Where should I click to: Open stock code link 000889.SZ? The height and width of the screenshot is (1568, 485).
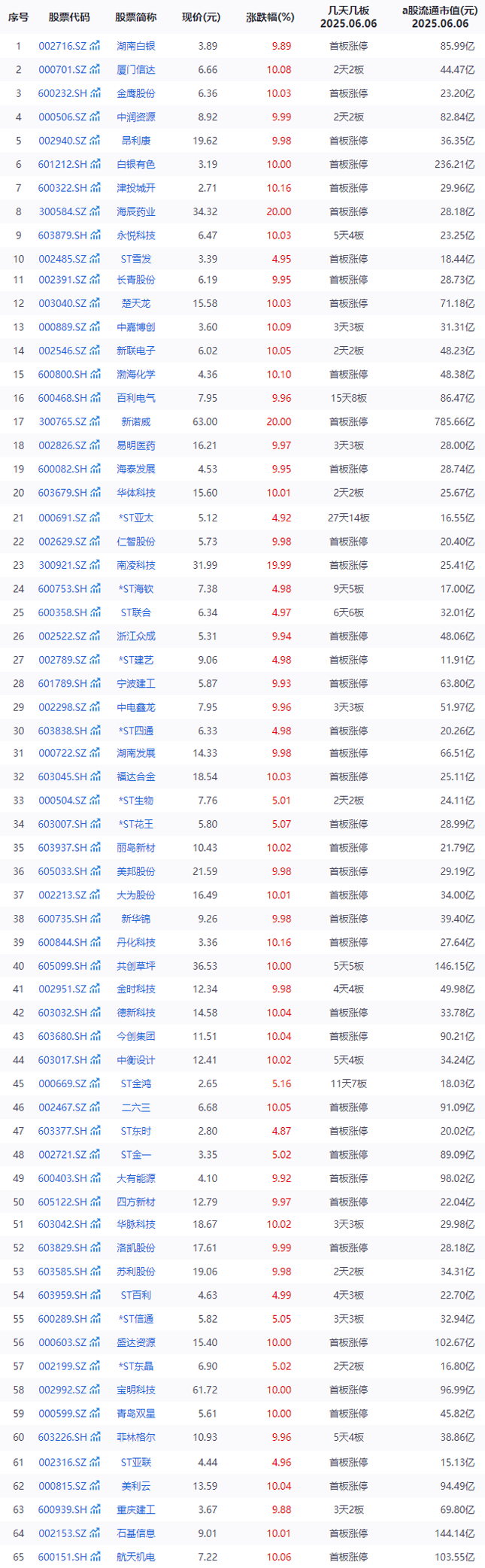(62, 327)
